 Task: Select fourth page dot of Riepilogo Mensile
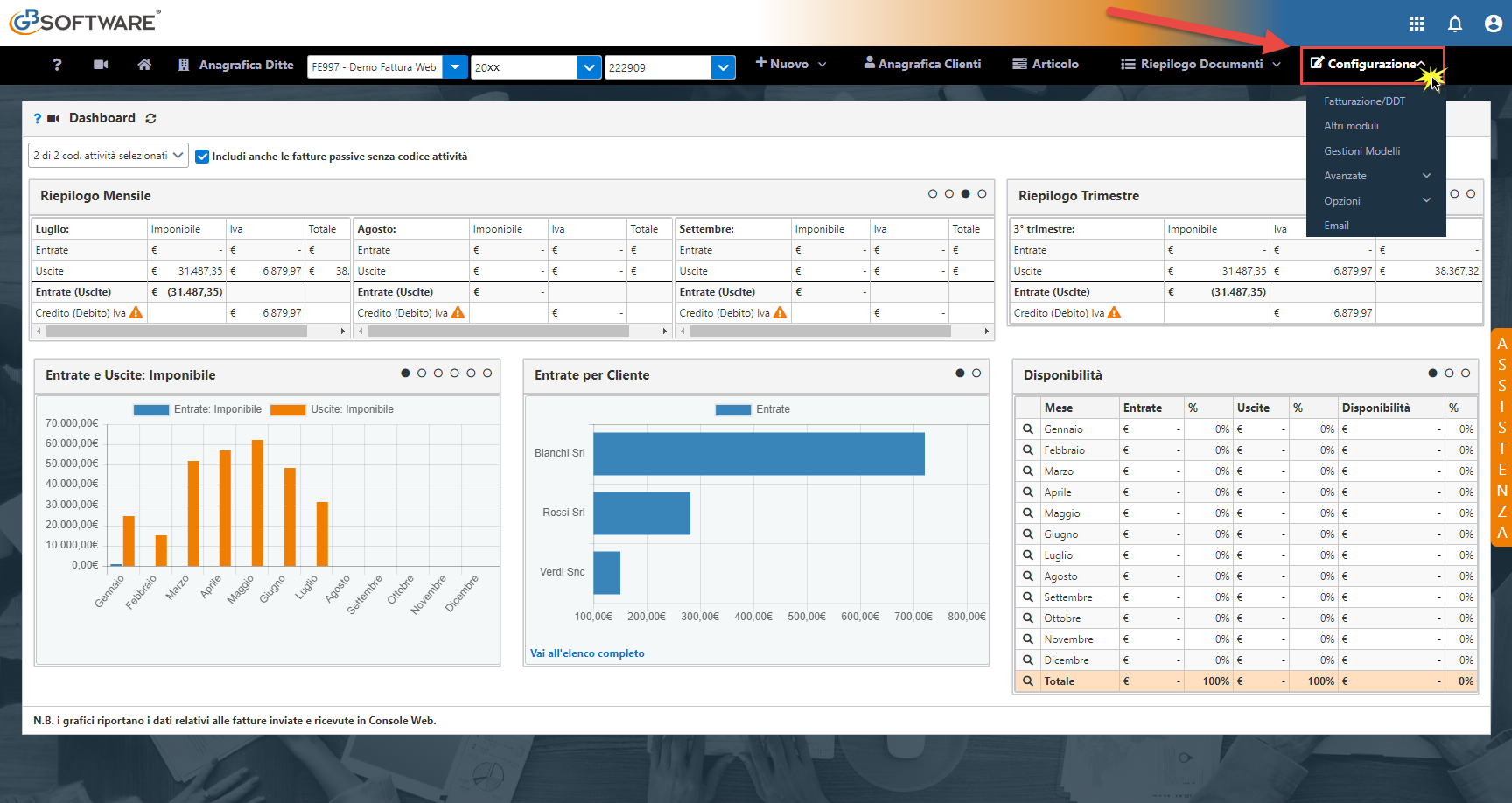[982, 194]
